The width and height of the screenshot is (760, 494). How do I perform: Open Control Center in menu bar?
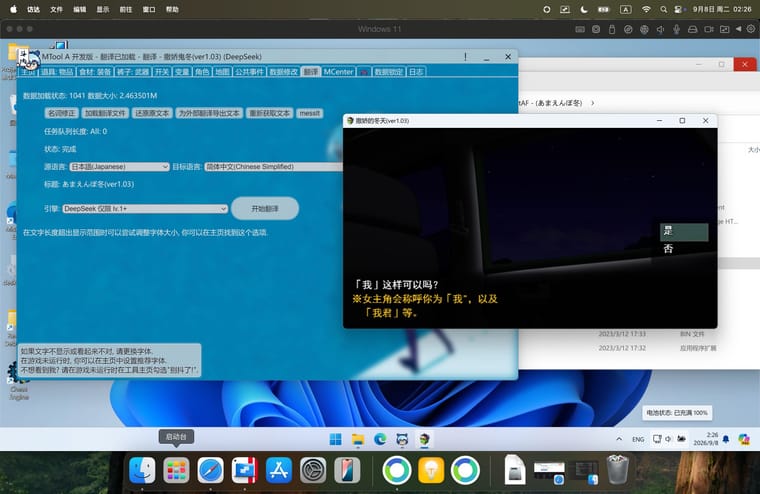(x=679, y=9)
